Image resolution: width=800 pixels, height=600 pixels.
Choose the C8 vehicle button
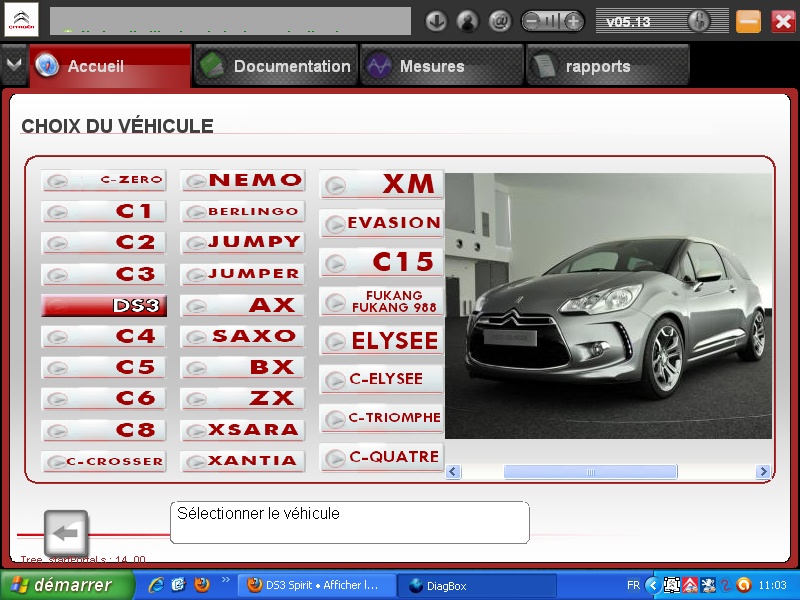tap(104, 430)
